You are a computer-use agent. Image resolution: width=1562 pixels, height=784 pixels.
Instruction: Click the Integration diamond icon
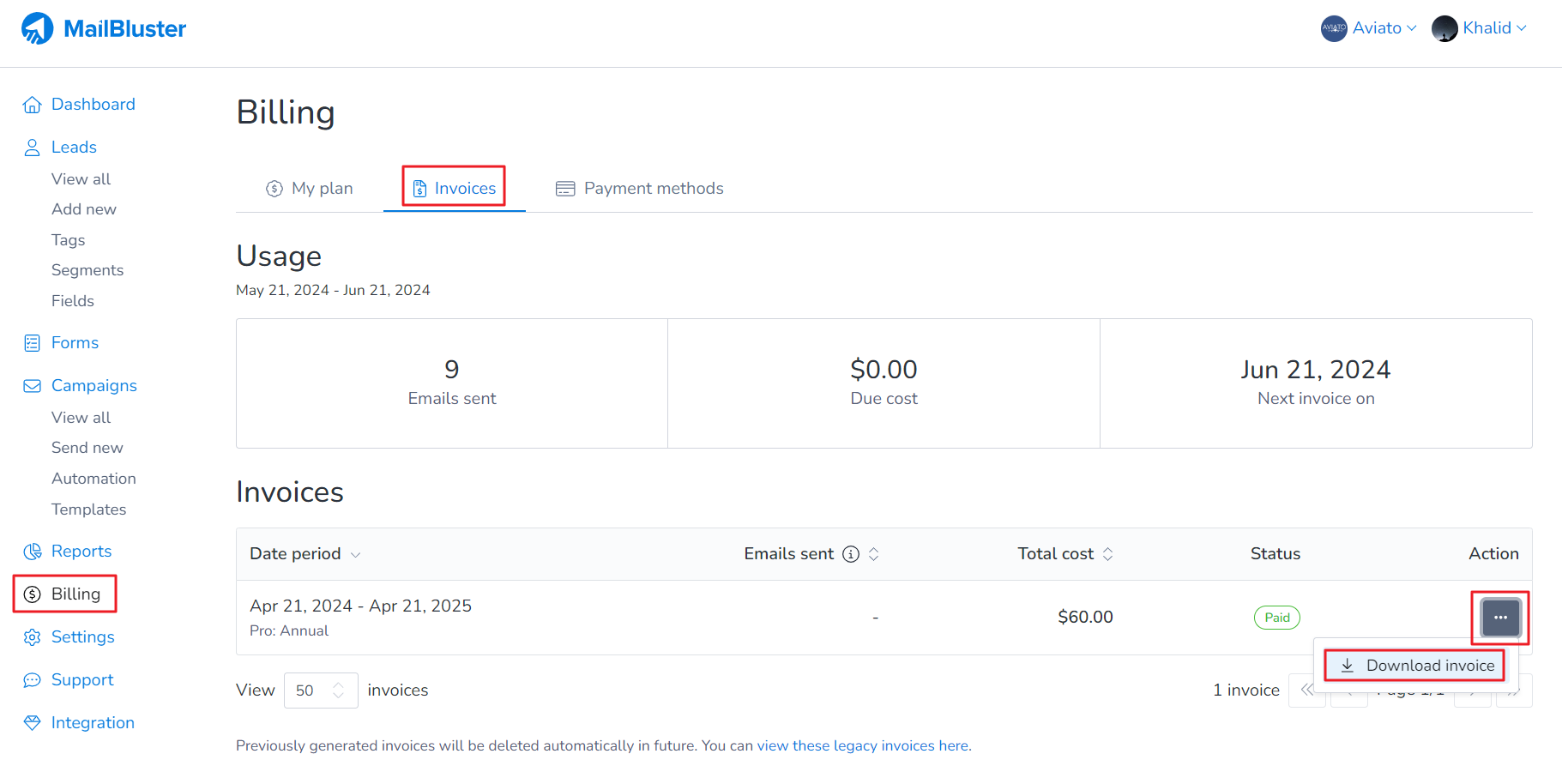[32, 723]
